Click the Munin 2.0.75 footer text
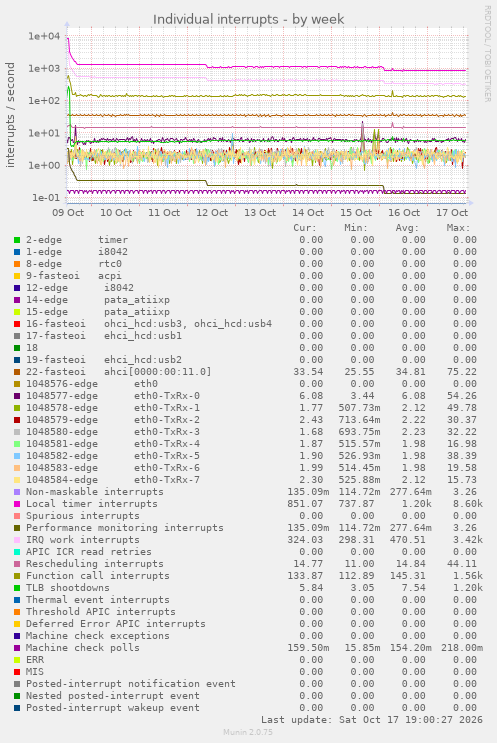The image size is (497, 743). coord(248,732)
